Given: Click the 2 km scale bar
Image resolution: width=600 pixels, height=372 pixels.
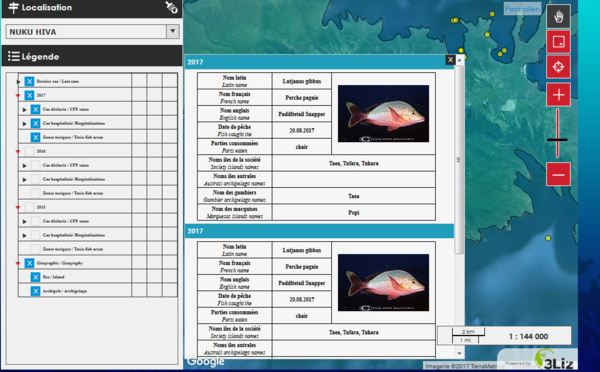Looking at the screenshot, I should coord(468,332).
